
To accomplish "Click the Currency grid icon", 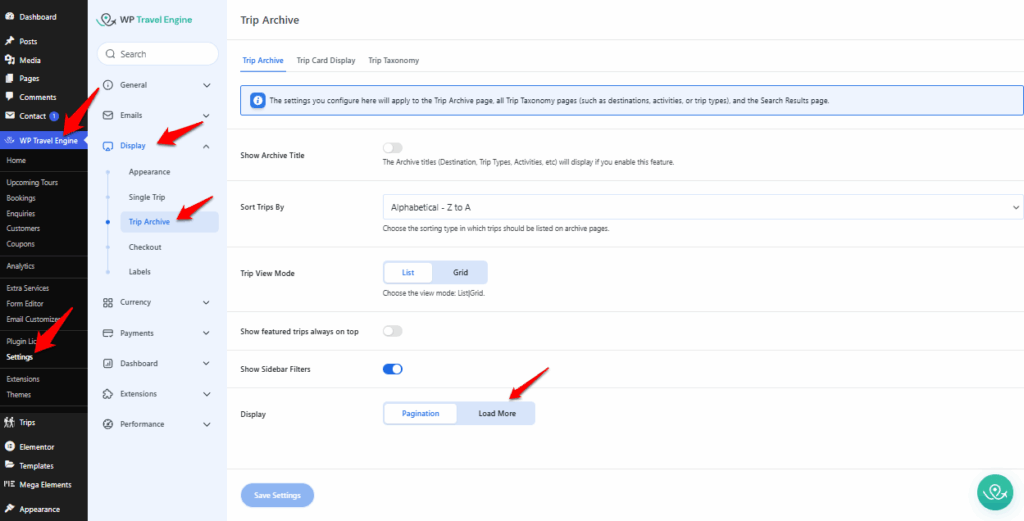I will [x=108, y=302].
